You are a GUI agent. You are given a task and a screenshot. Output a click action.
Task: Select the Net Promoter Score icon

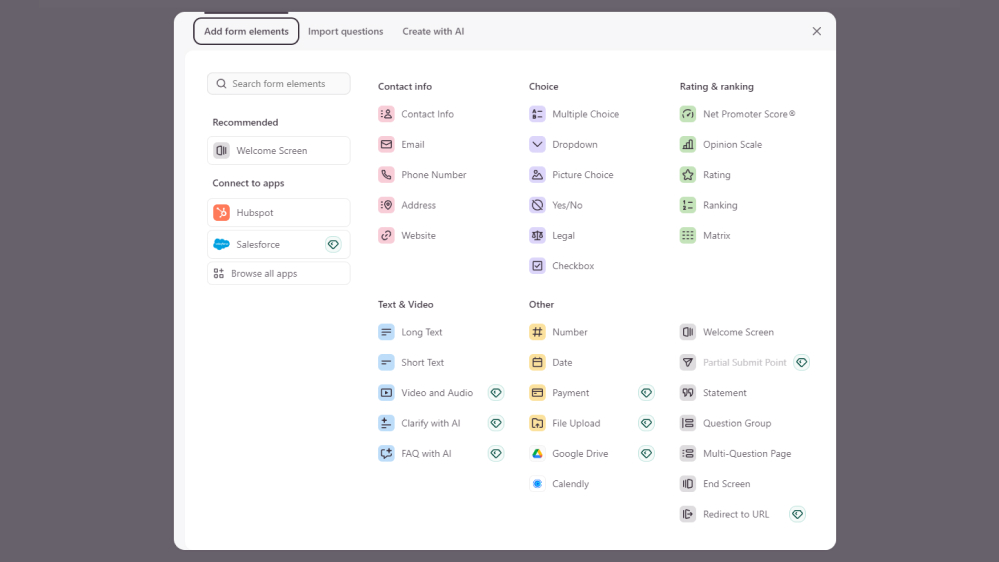click(688, 114)
